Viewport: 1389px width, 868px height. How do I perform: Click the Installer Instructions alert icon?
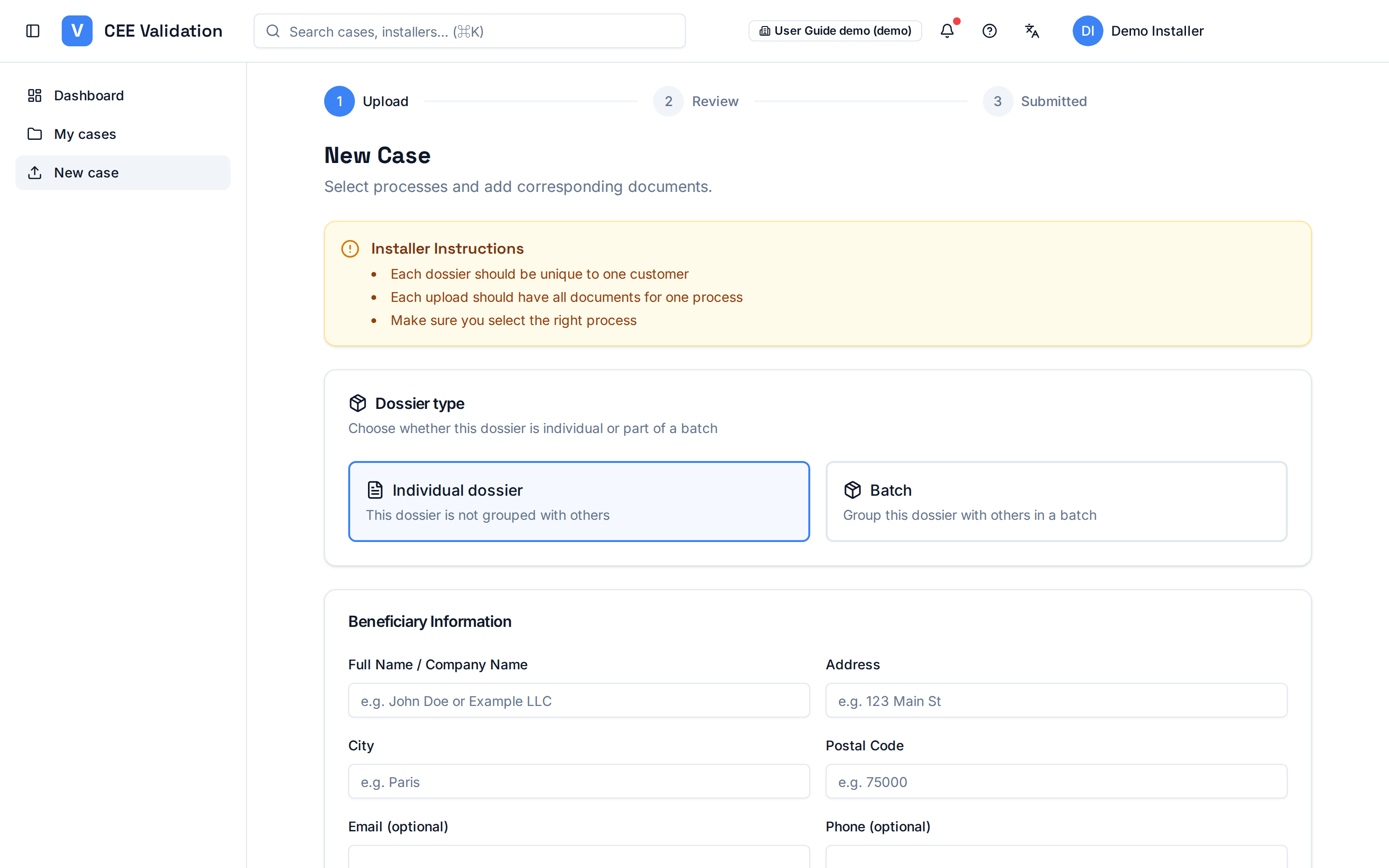350,248
